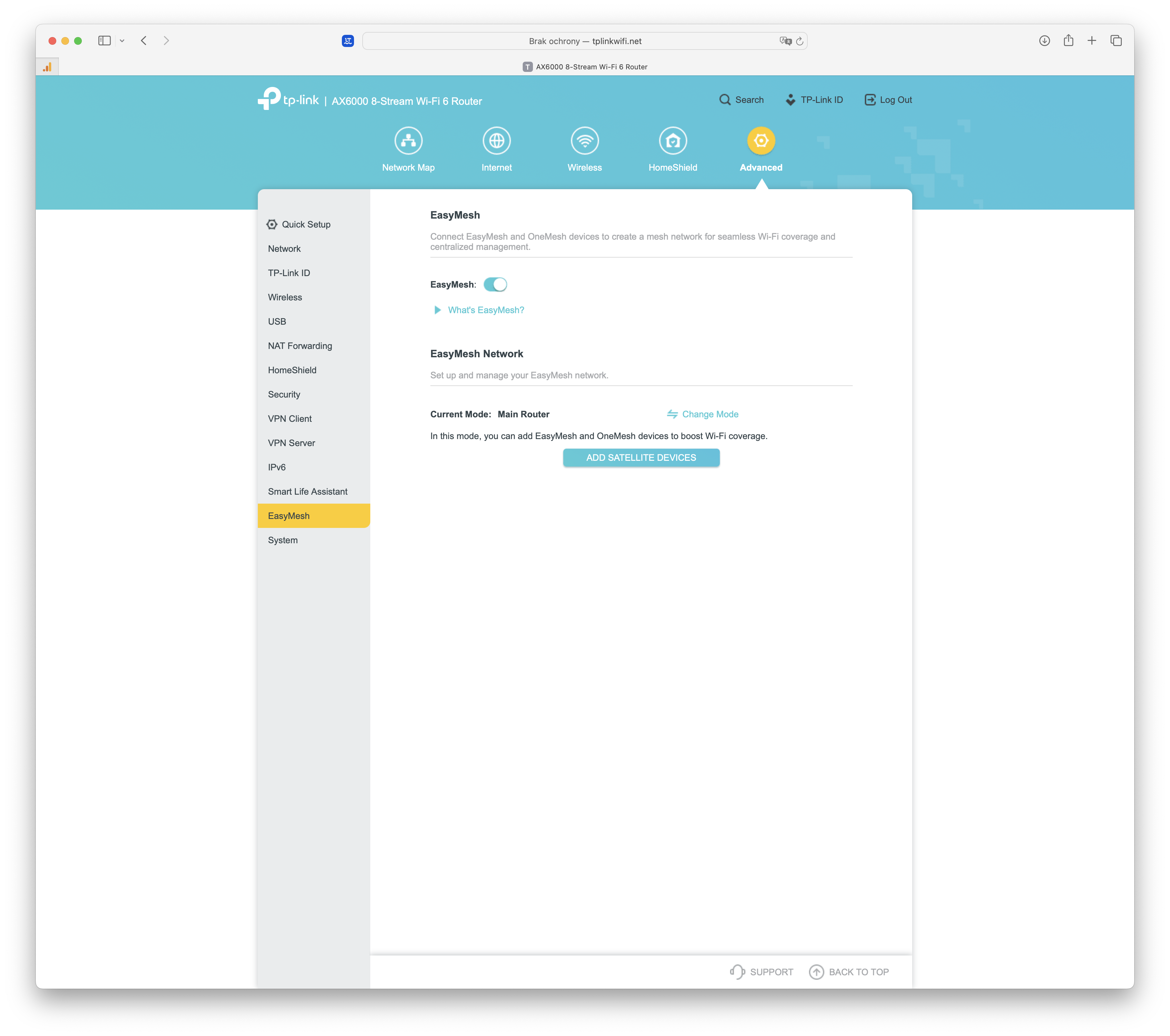Open HomeShield in the sidebar
Screen dimensions: 1170x1036
[x=314, y=370]
